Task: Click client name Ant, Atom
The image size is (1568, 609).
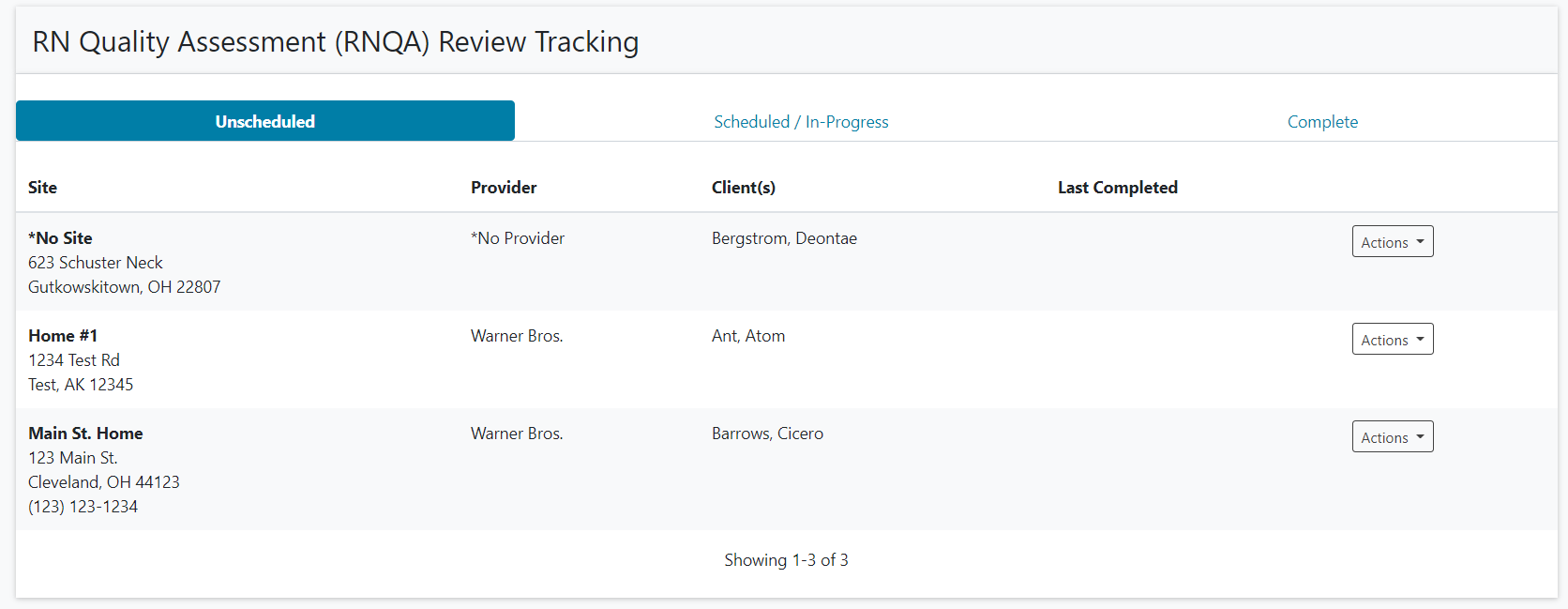Action: point(747,336)
